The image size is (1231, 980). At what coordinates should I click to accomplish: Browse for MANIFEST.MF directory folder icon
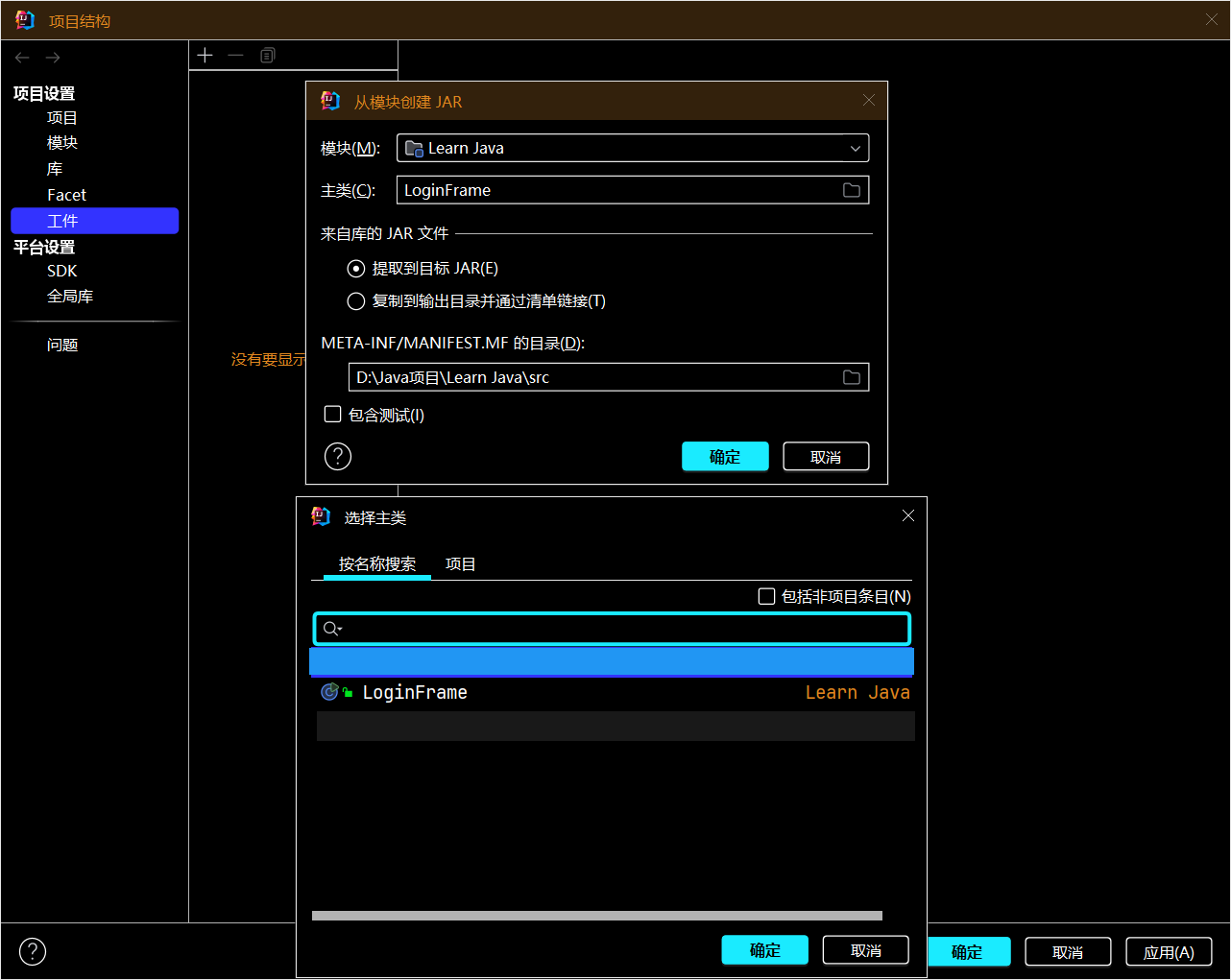pyautogui.click(x=852, y=377)
